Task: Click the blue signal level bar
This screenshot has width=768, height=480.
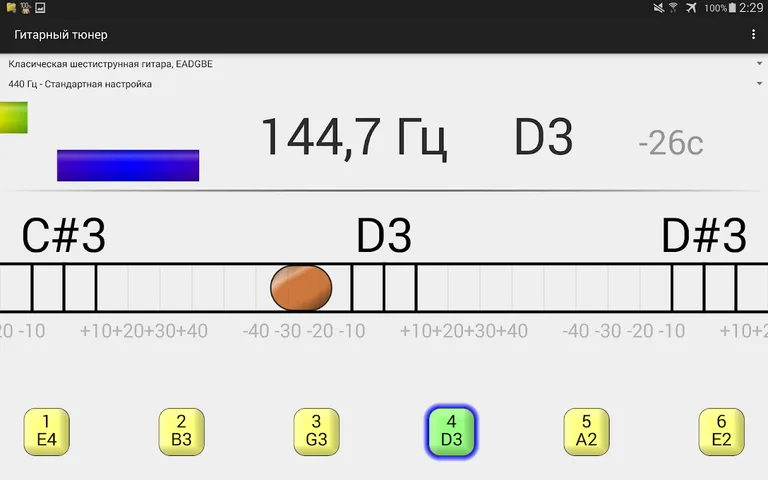Action: point(128,166)
